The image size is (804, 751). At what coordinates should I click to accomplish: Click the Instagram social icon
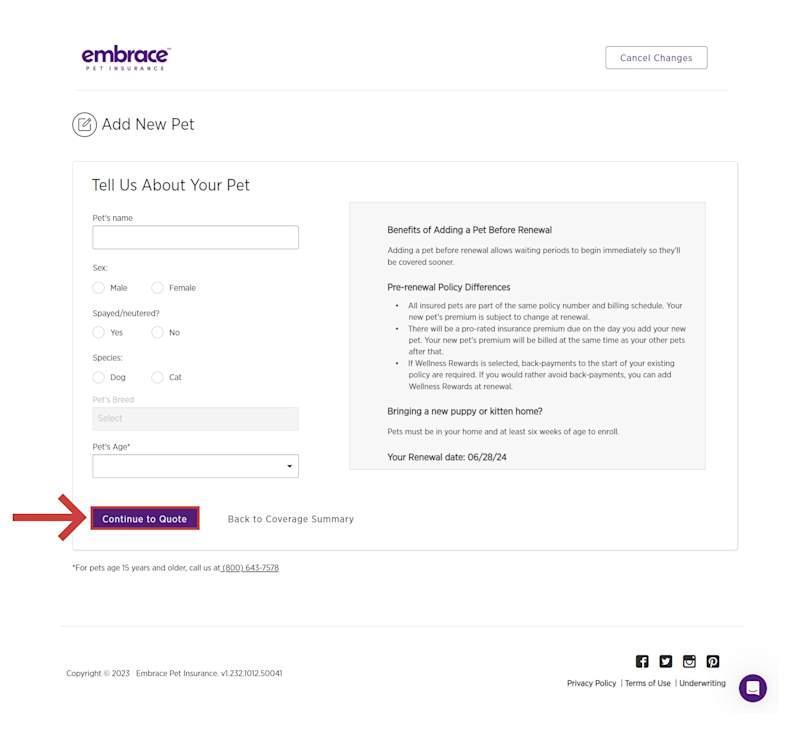click(x=689, y=661)
